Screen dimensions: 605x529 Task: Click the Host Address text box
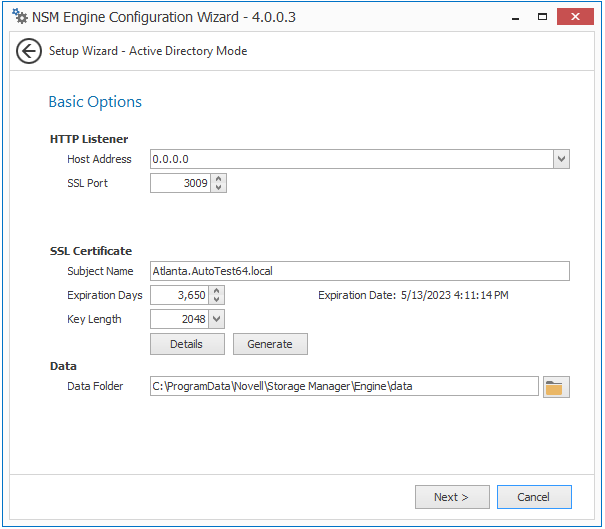coord(350,159)
